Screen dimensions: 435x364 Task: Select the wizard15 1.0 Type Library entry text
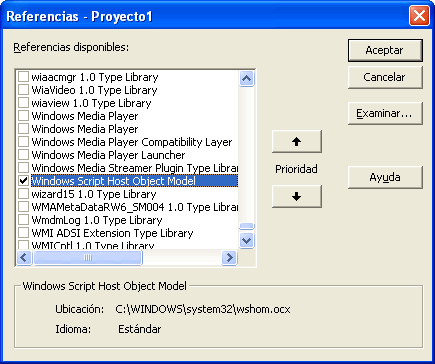coord(94,194)
